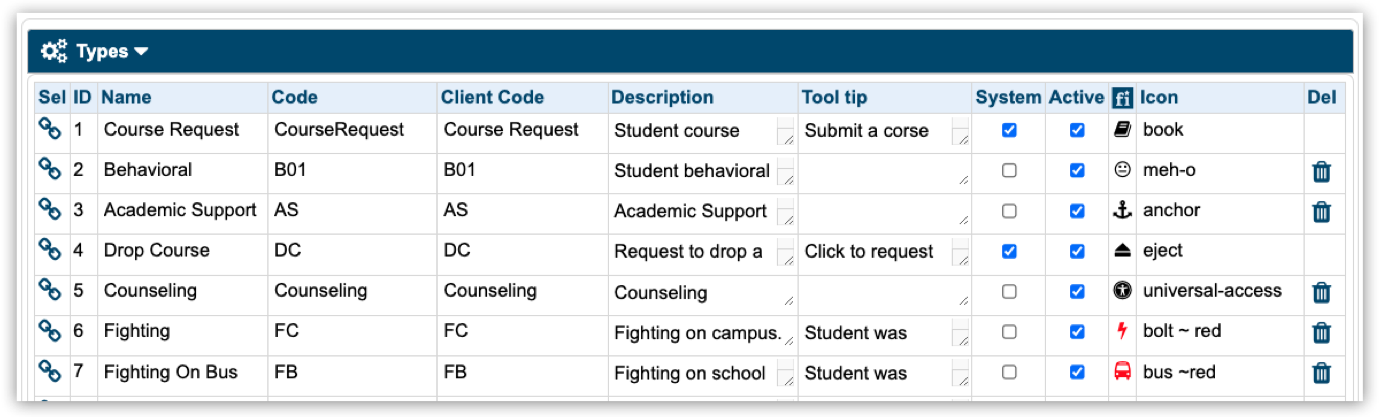Click the Client Code column header
1379x417 pixels.
492,97
